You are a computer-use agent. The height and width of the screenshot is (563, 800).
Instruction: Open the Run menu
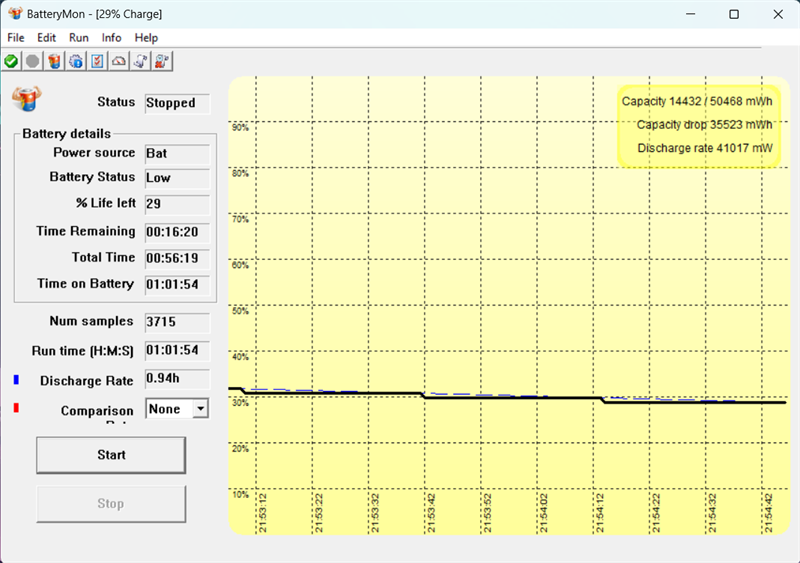pos(79,37)
